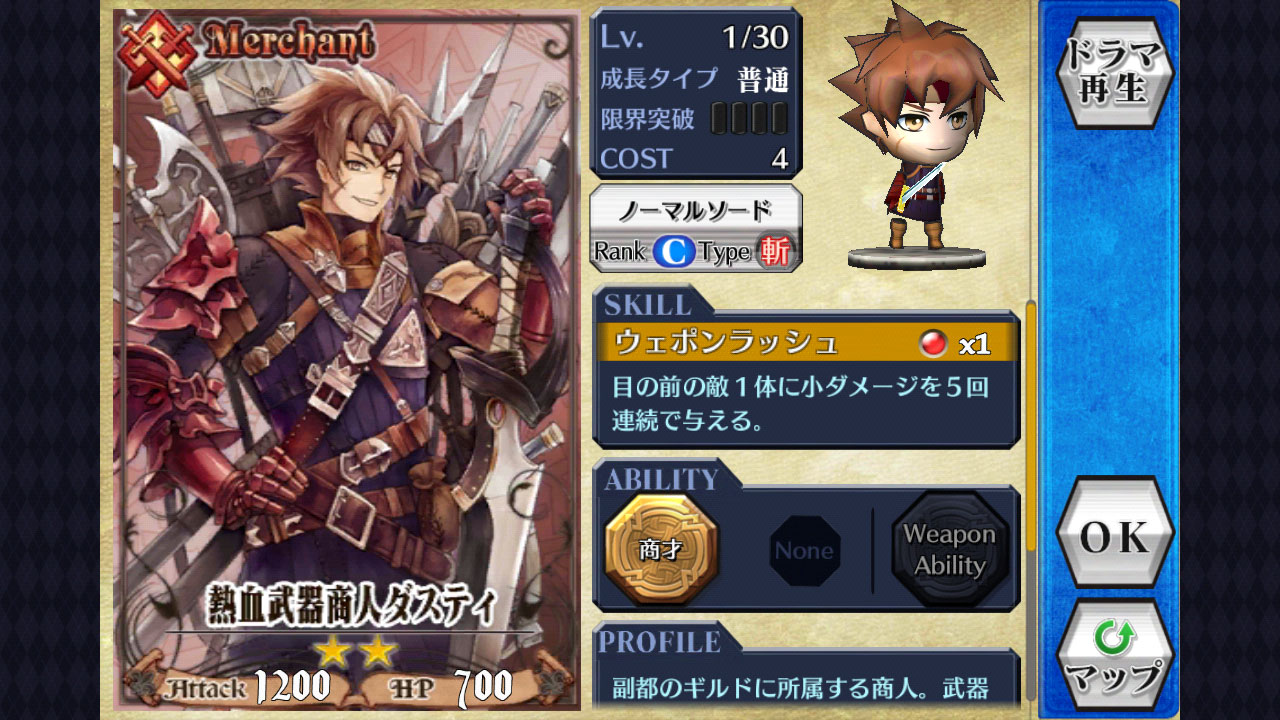Viewport: 1280px width, 720px height.
Task: Select the ウェポンラッシュ skill bar
Action: click(806, 343)
